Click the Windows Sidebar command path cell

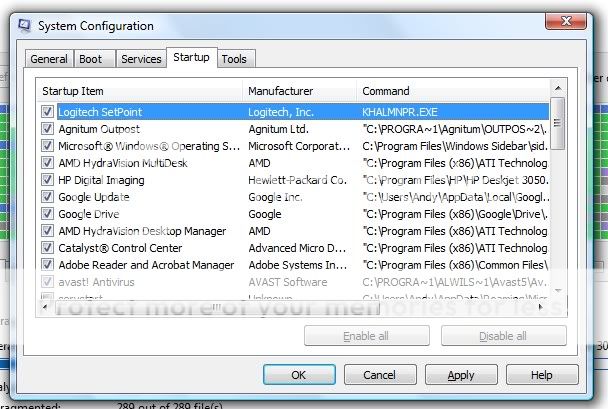pos(455,146)
